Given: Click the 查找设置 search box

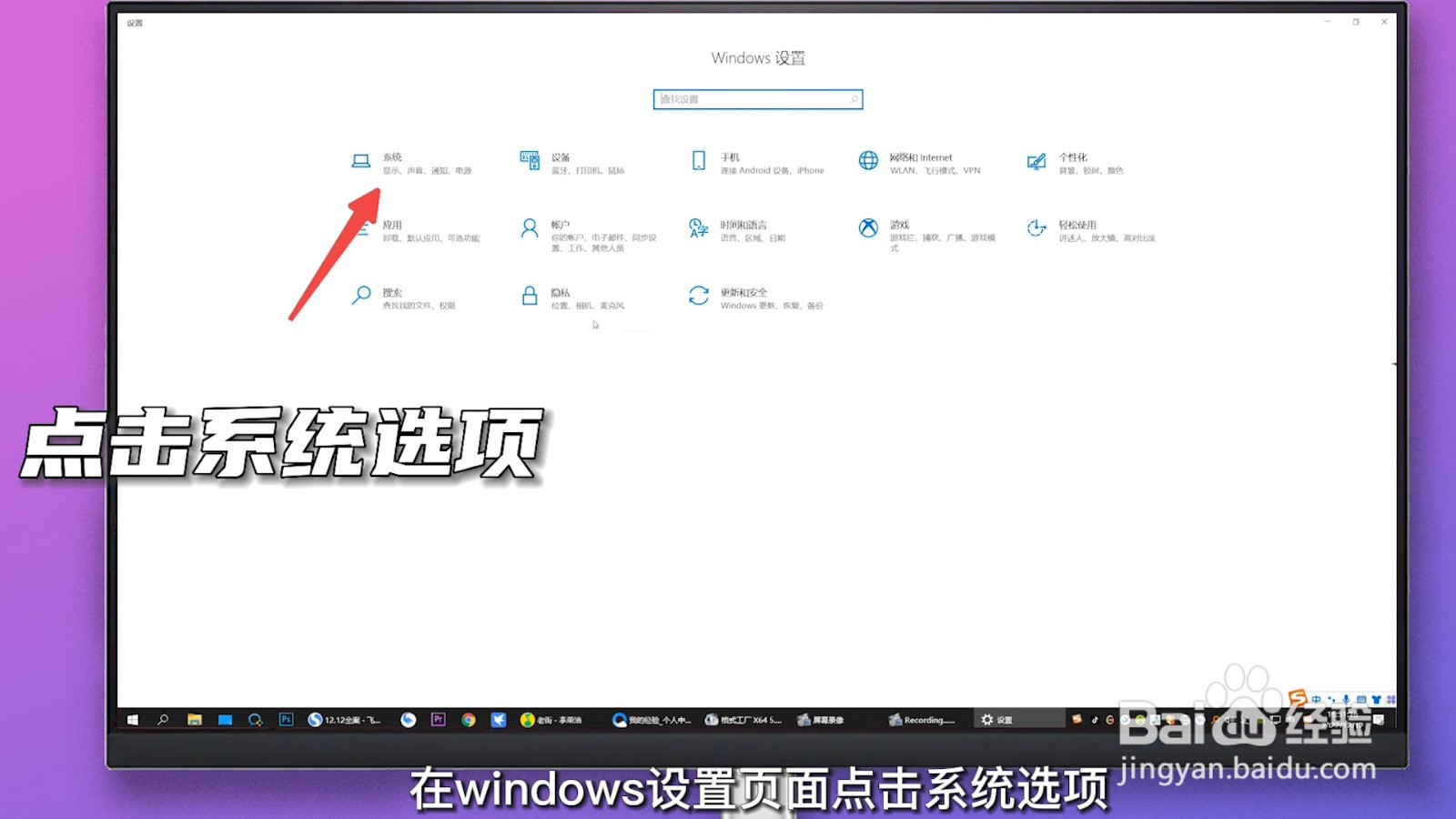Looking at the screenshot, I should point(758,98).
